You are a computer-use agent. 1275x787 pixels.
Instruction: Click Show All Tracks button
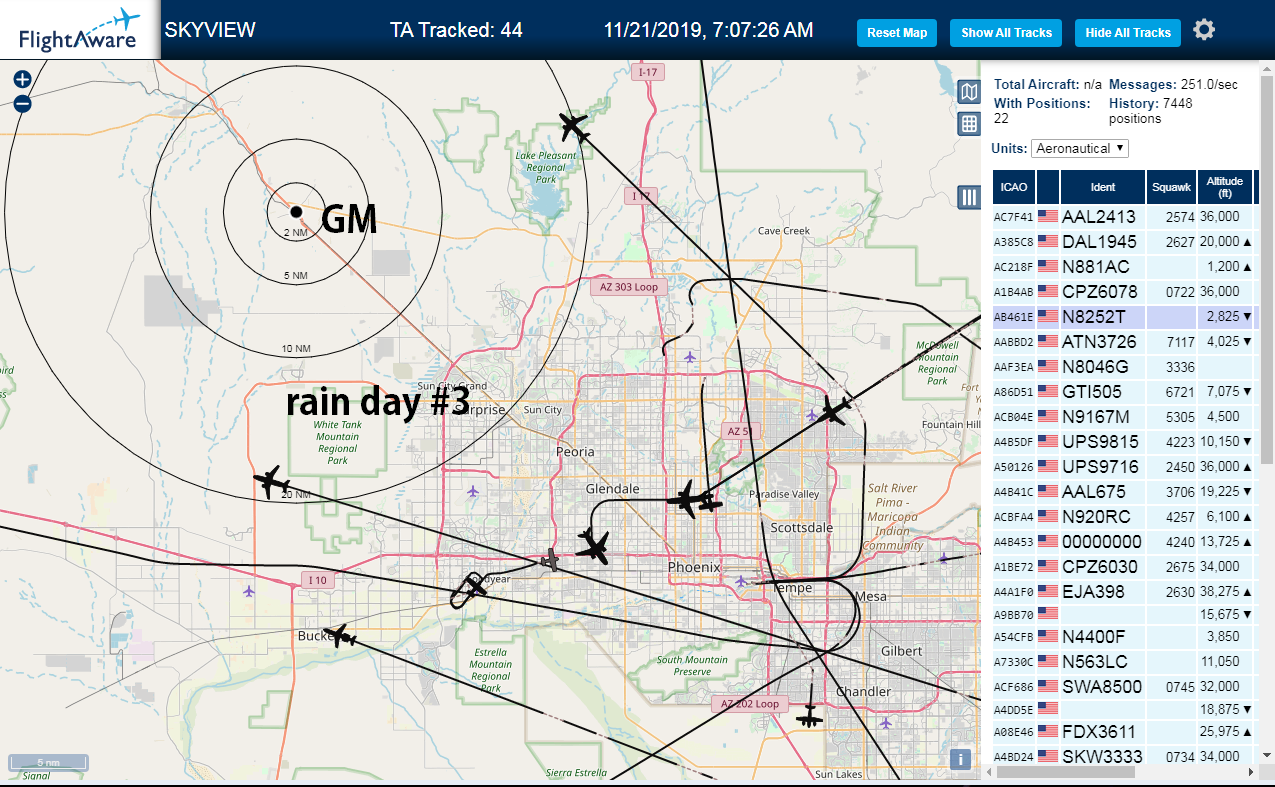tap(1006, 33)
